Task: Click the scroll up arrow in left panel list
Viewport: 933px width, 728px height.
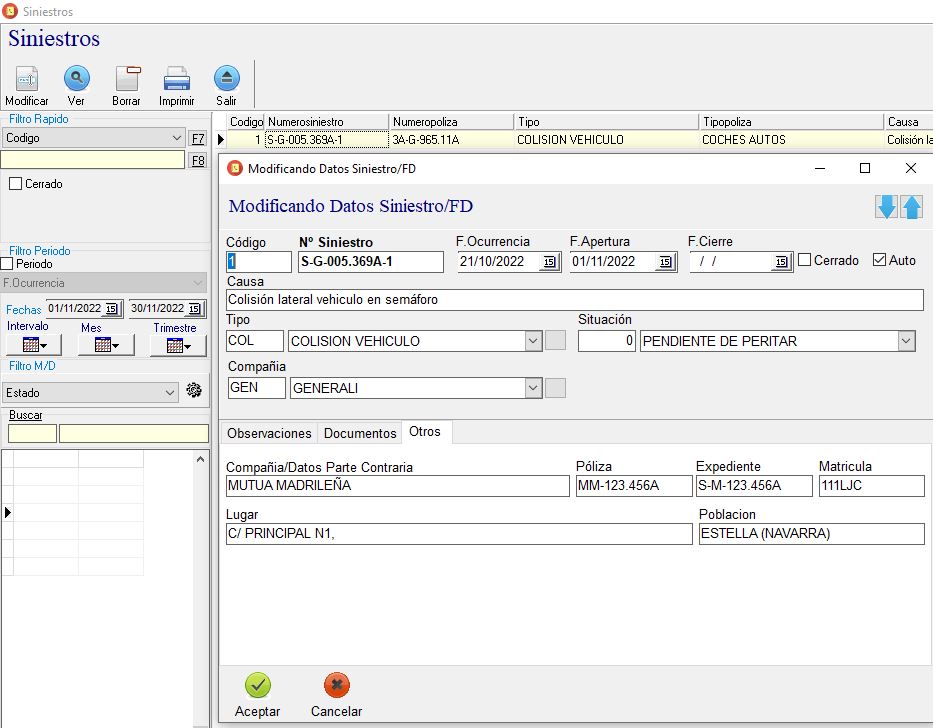Action: 201,459
